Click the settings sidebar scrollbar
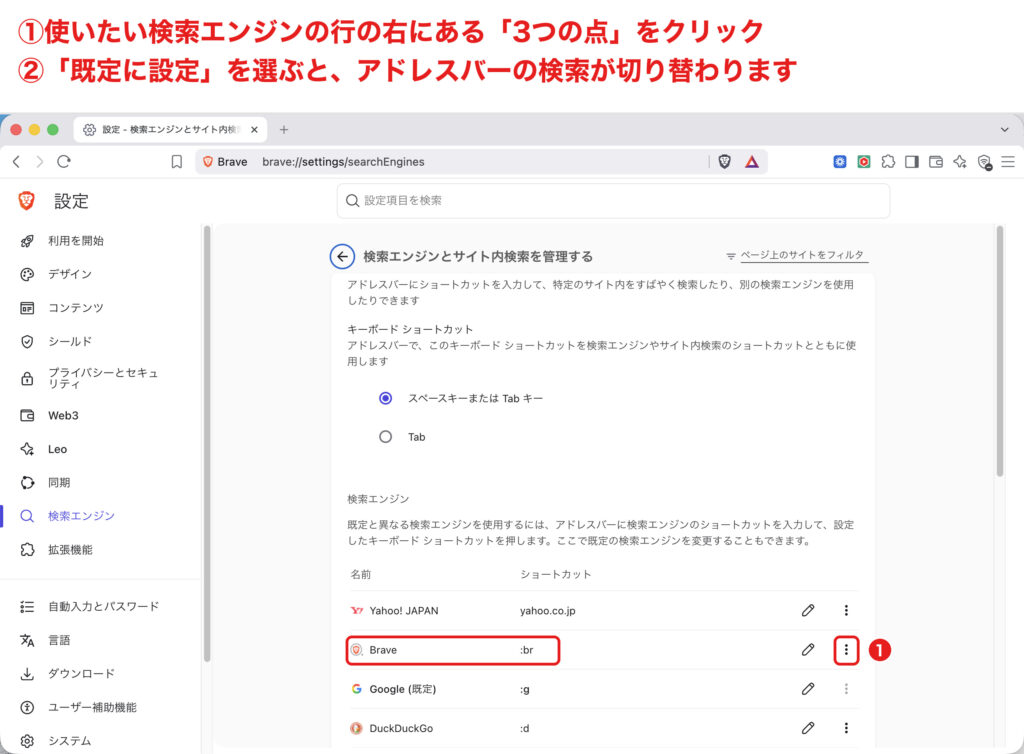The width and height of the screenshot is (1024, 754). click(x=207, y=444)
